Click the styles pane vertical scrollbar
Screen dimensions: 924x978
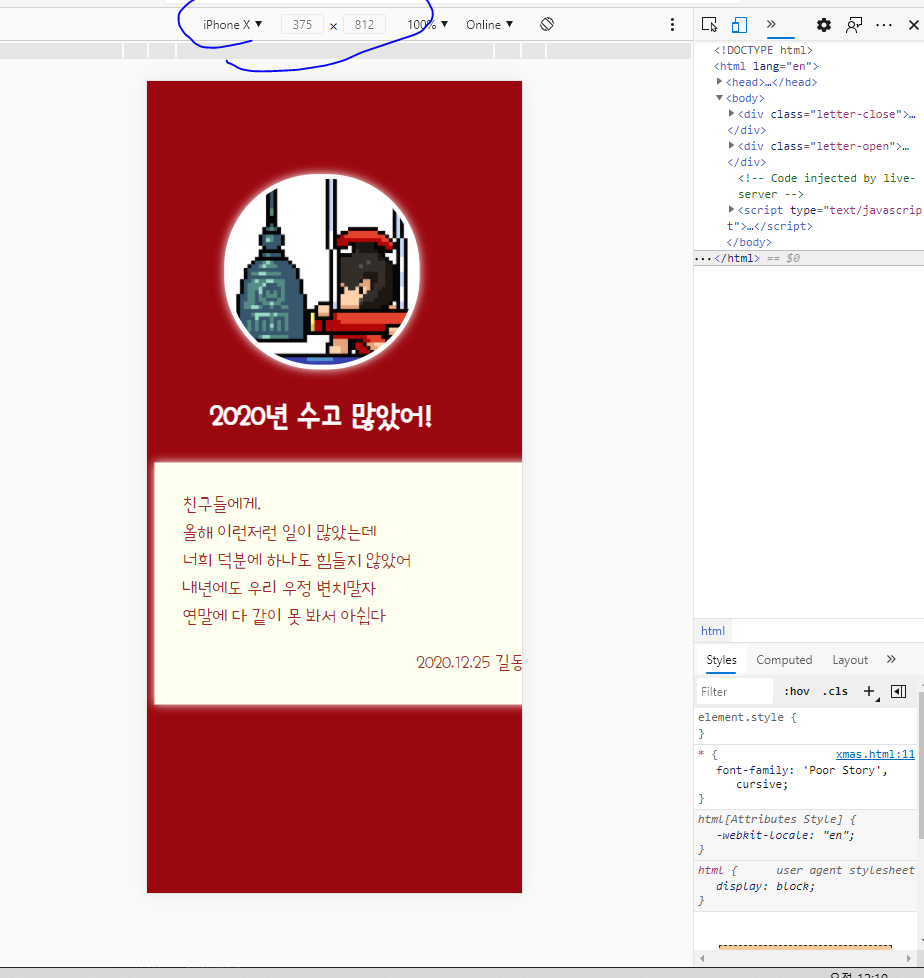[920, 765]
